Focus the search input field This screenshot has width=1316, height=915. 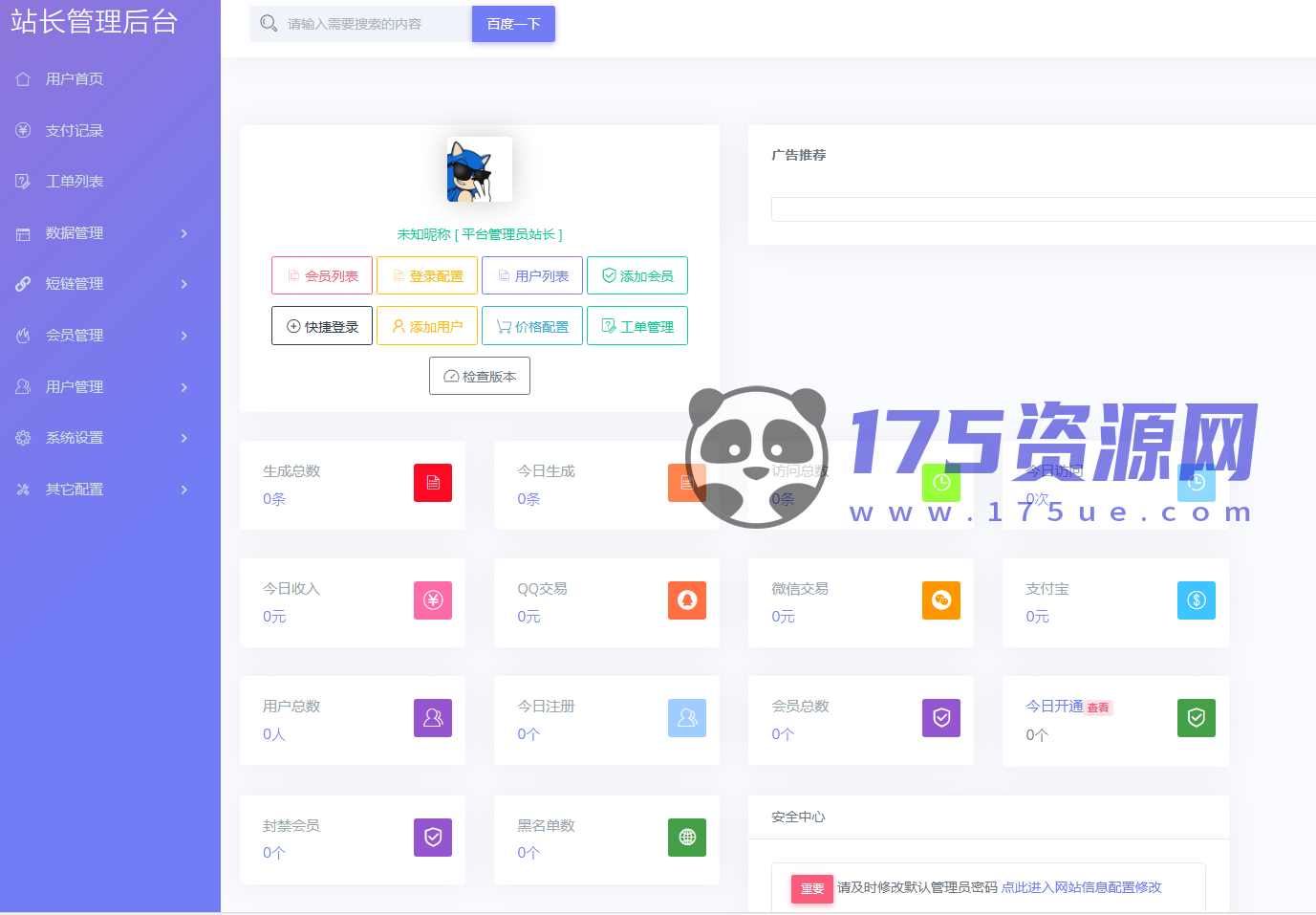[360, 24]
